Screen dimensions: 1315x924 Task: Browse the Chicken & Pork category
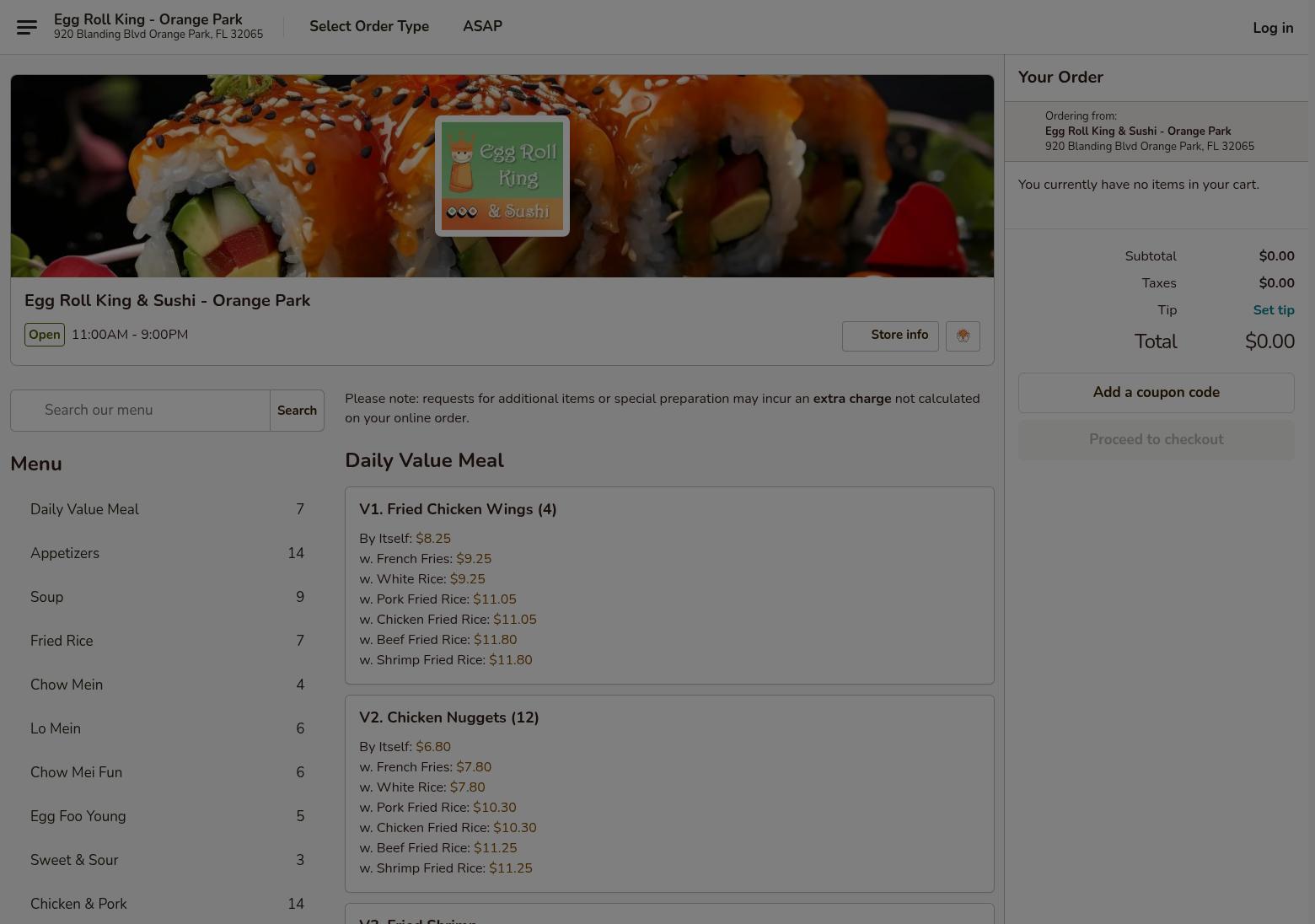point(167,904)
